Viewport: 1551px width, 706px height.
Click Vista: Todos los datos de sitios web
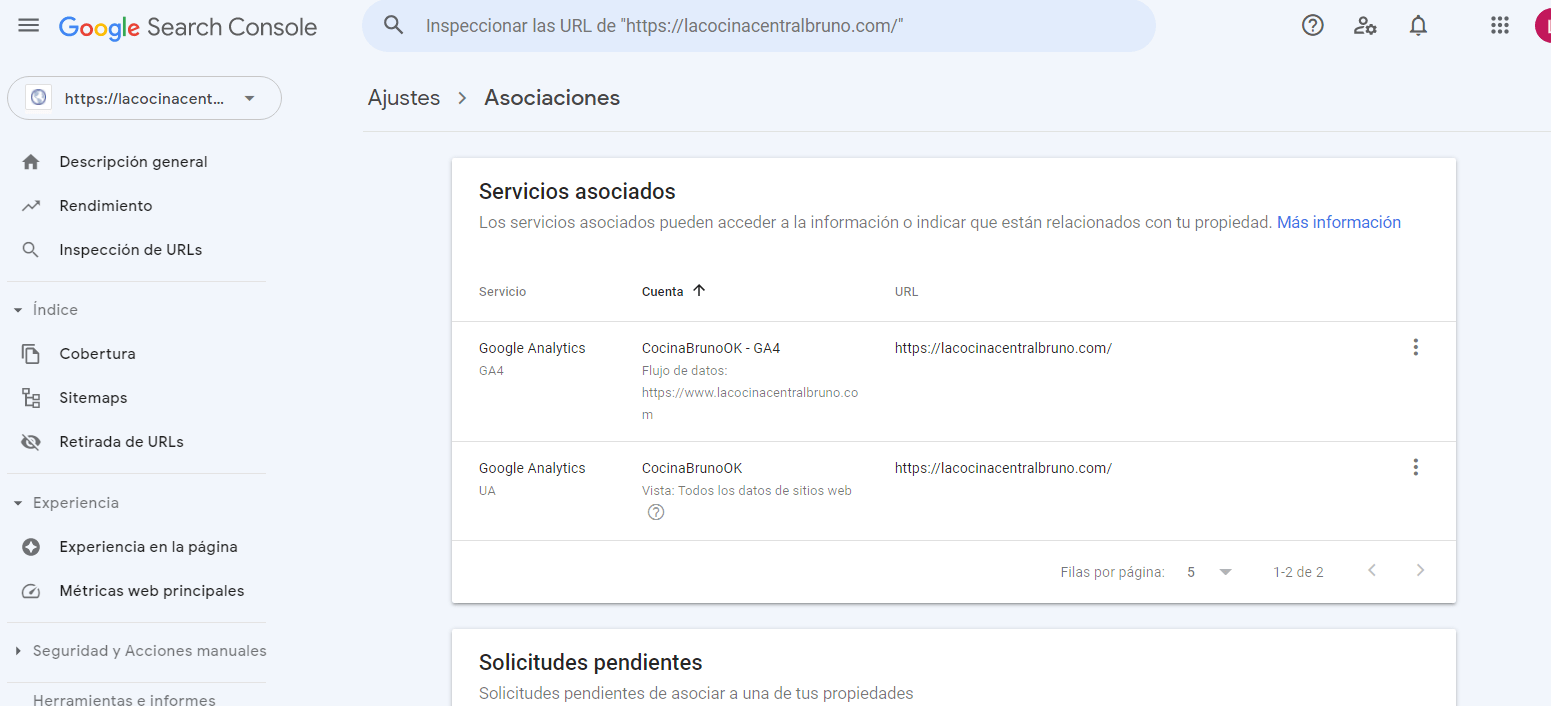point(746,490)
